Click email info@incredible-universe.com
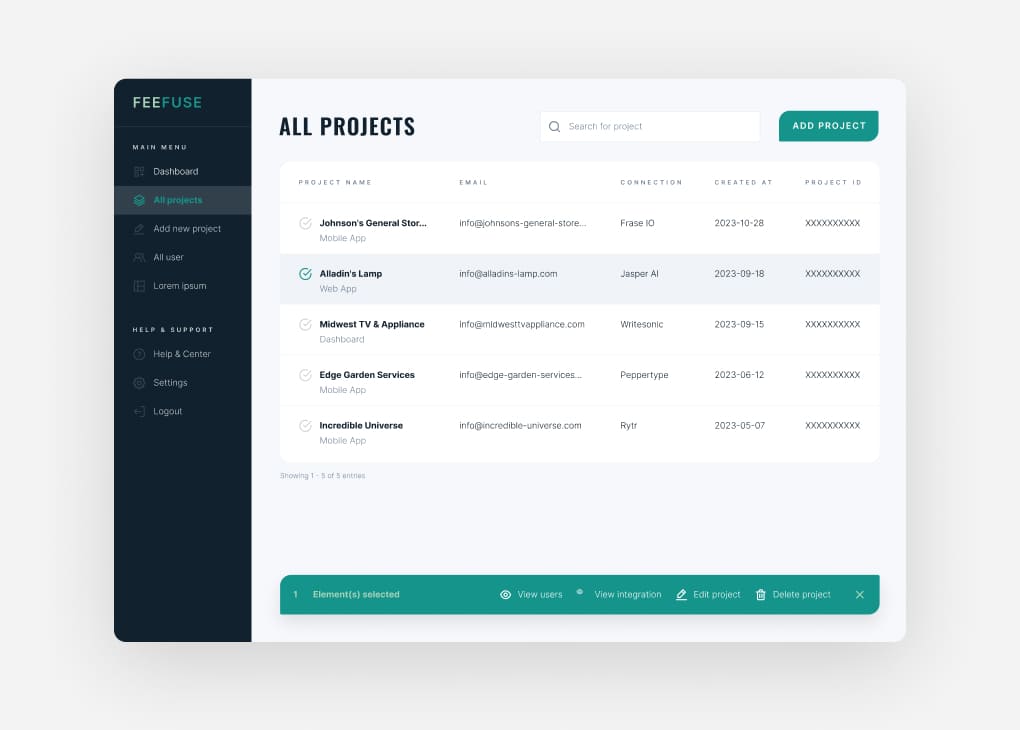This screenshot has width=1020, height=730. coord(520,426)
